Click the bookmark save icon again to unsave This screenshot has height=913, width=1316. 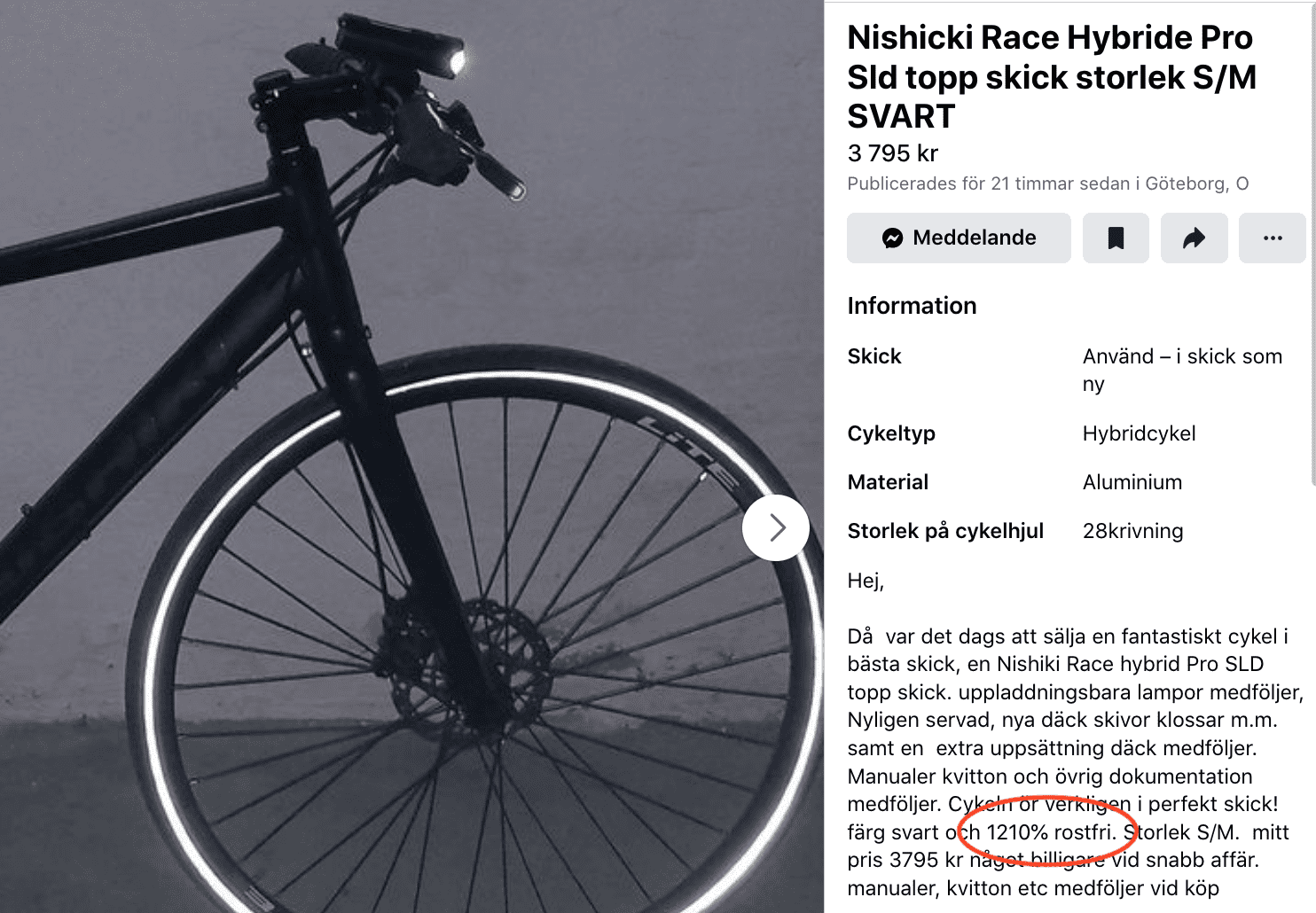[1116, 238]
